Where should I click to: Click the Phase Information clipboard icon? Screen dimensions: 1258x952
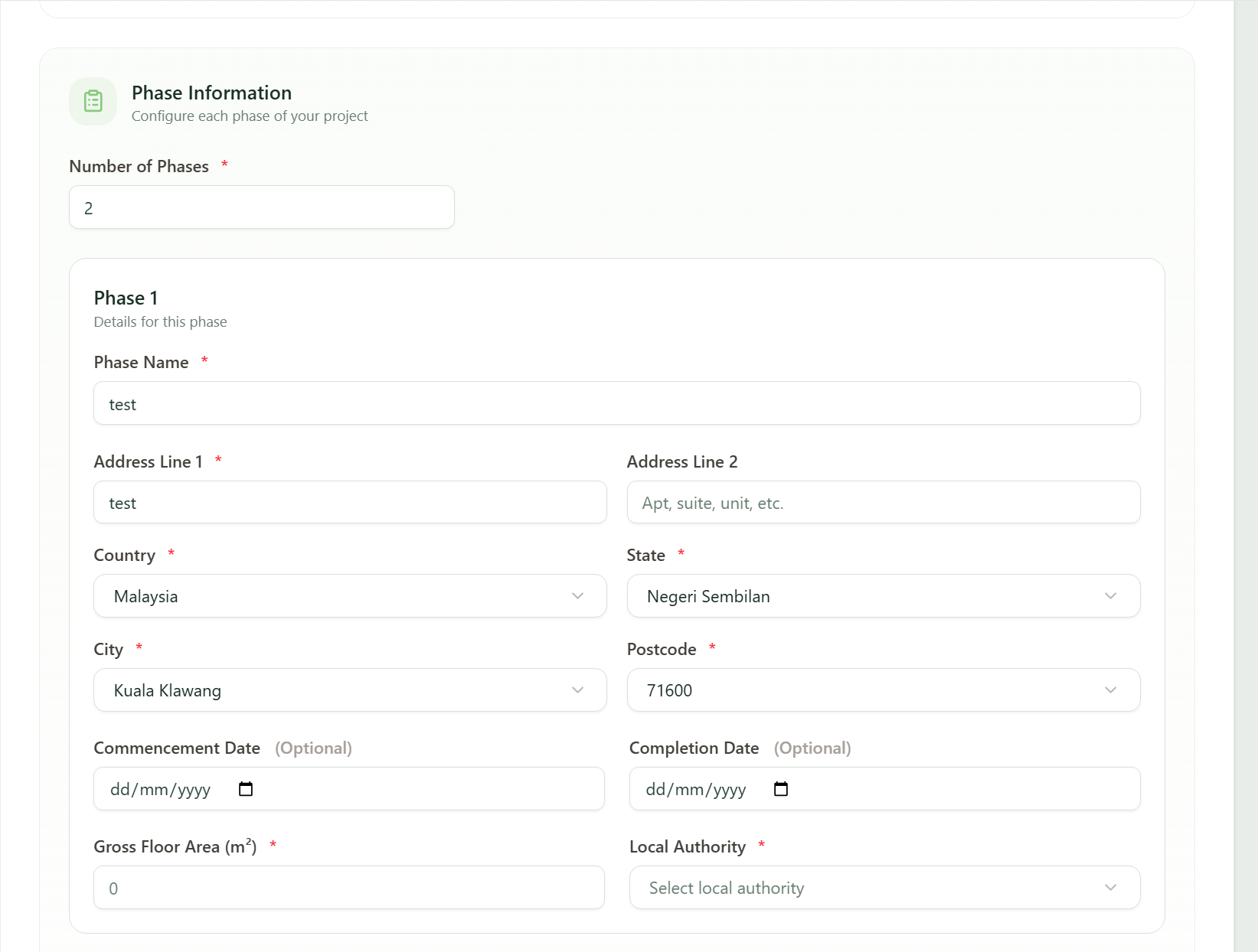(93, 101)
